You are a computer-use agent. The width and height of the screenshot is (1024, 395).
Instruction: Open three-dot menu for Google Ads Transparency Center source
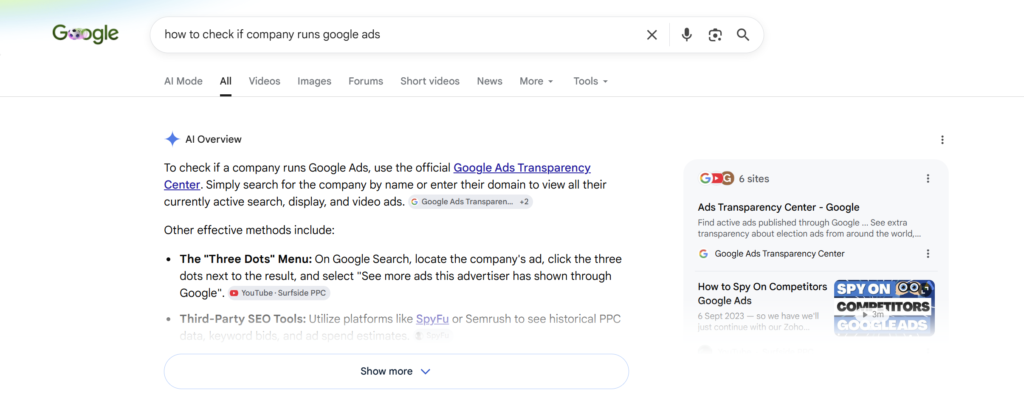click(x=928, y=254)
